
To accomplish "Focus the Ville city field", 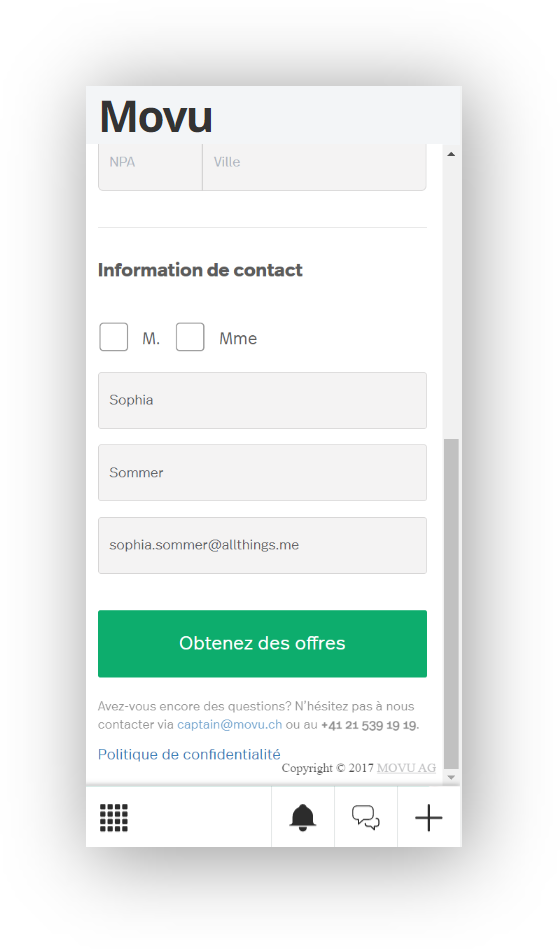I will click(314, 167).
